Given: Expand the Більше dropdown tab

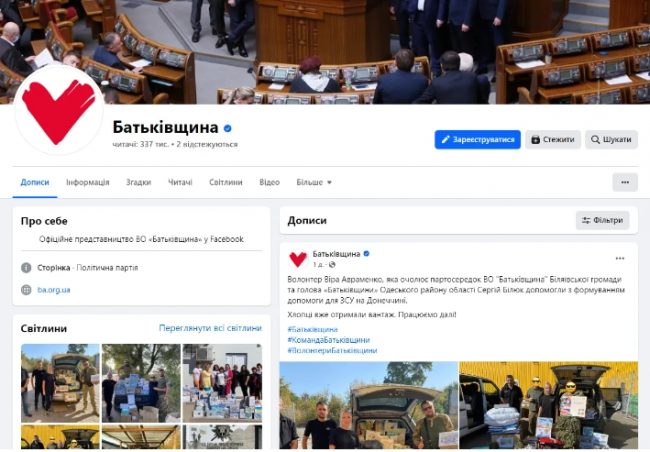Looking at the screenshot, I should [314, 182].
